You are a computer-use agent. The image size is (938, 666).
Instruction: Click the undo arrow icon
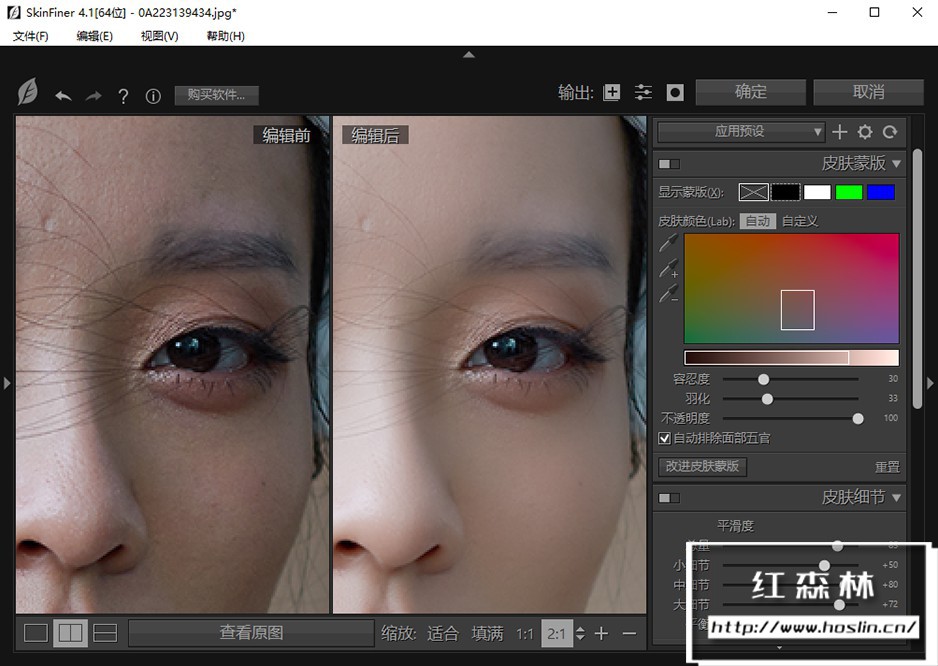tap(63, 96)
